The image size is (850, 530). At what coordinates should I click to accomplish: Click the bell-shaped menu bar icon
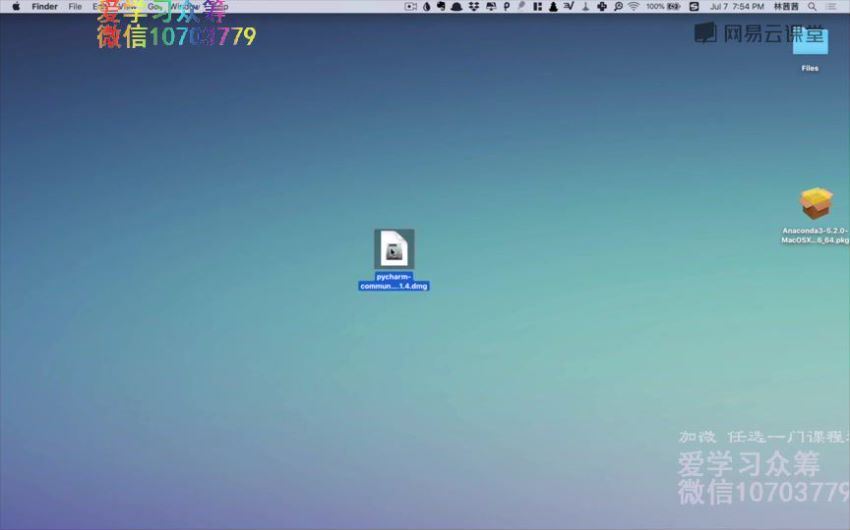click(456, 7)
